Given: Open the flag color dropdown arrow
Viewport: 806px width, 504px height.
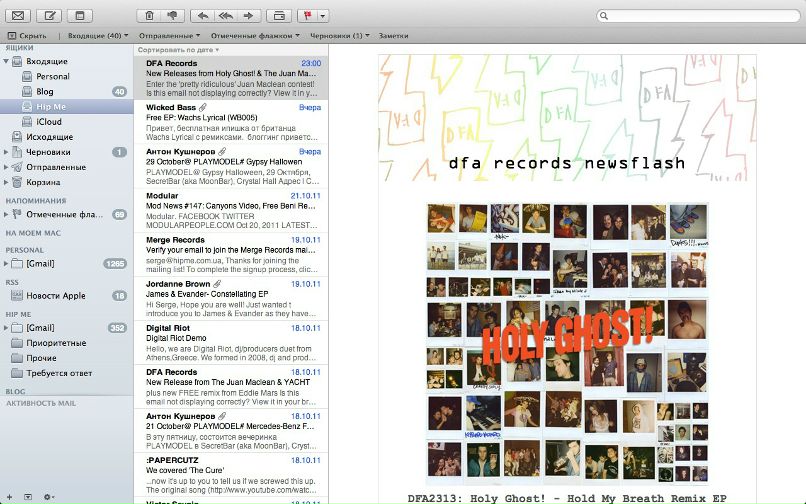Looking at the screenshot, I should (x=323, y=16).
